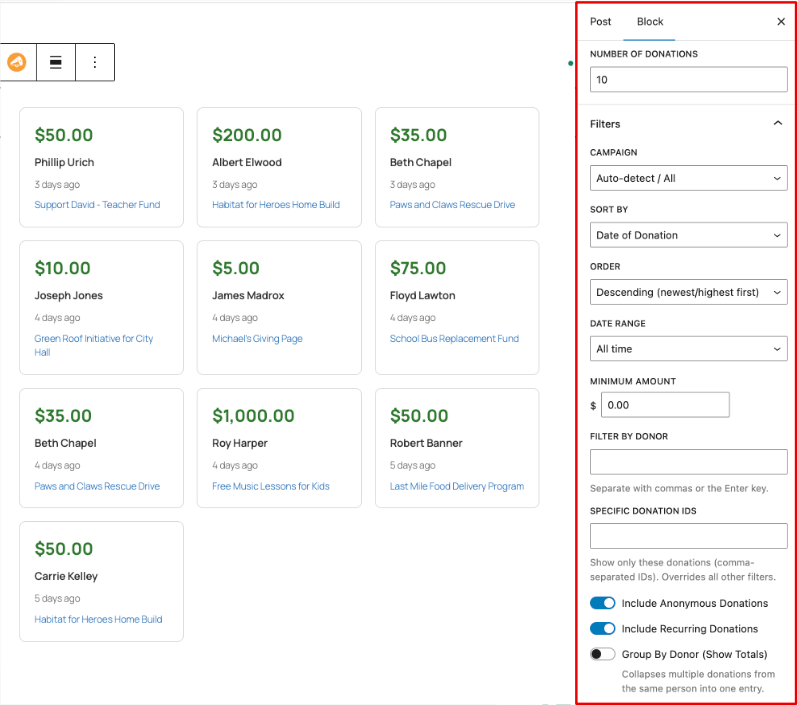Screen dimensions: 798x705
Task: Enable Group By Donor switch
Action: pyautogui.click(x=603, y=654)
